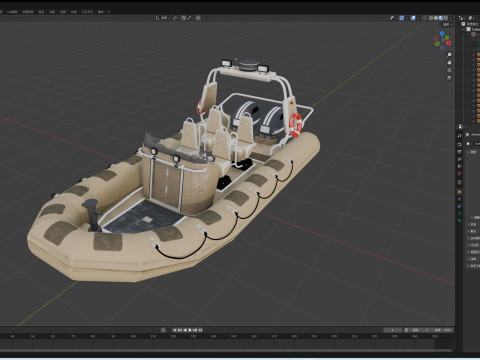Switch to the Geometry Nodes workspace tab
This screenshot has width=480, height=360.
[87, 11]
